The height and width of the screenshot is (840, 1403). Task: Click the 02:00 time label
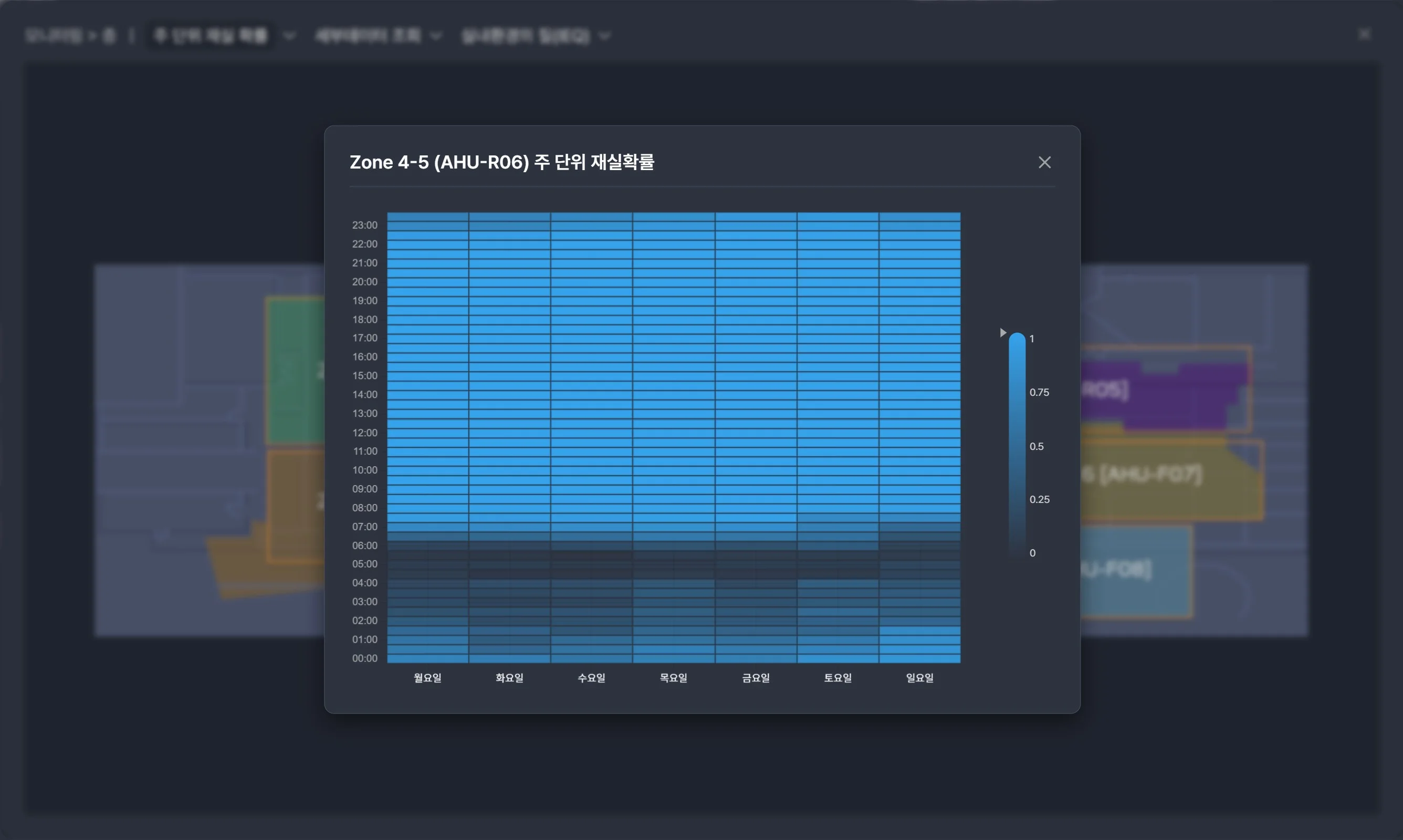coord(364,621)
